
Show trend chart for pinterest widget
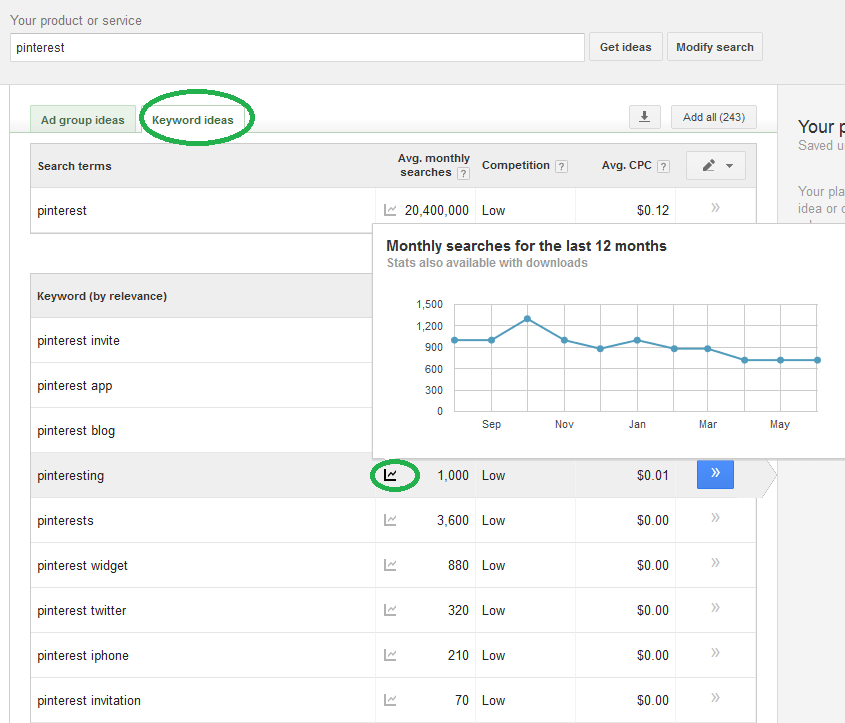pos(390,565)
